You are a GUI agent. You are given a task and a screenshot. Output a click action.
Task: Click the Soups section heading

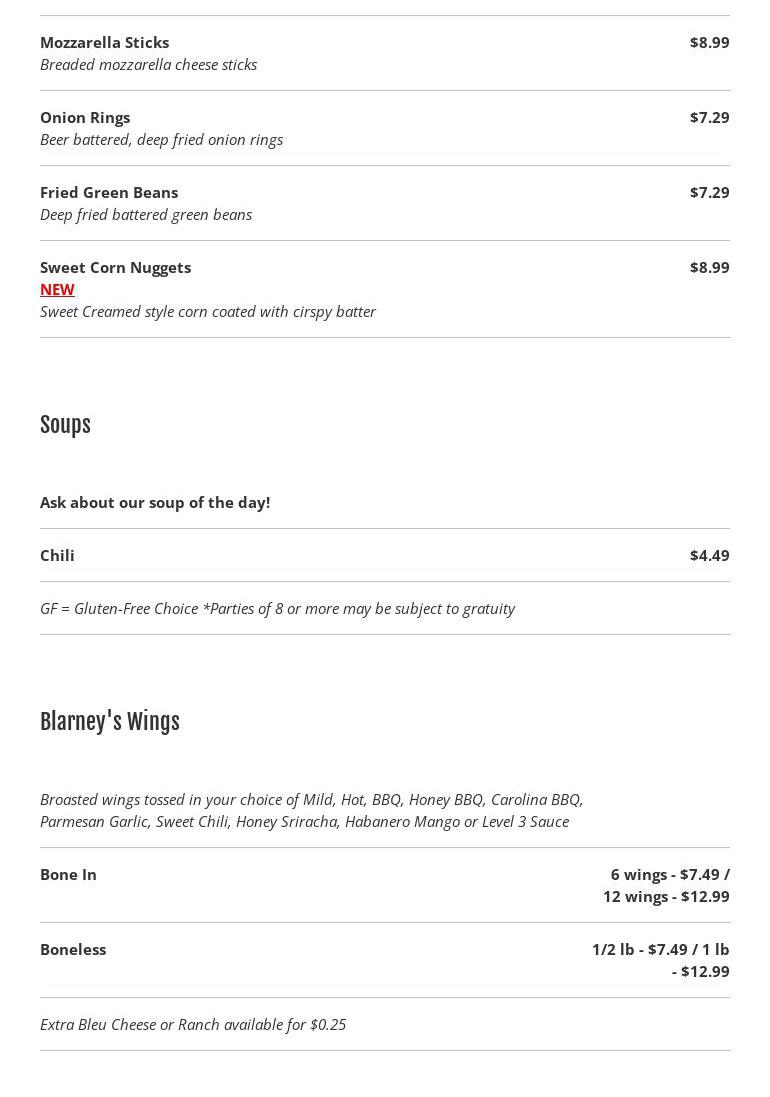[x=65, y=425]
